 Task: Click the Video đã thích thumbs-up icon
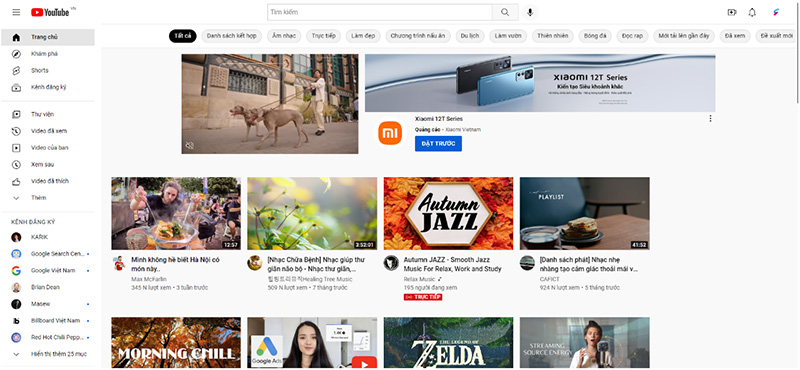(16, 181)
